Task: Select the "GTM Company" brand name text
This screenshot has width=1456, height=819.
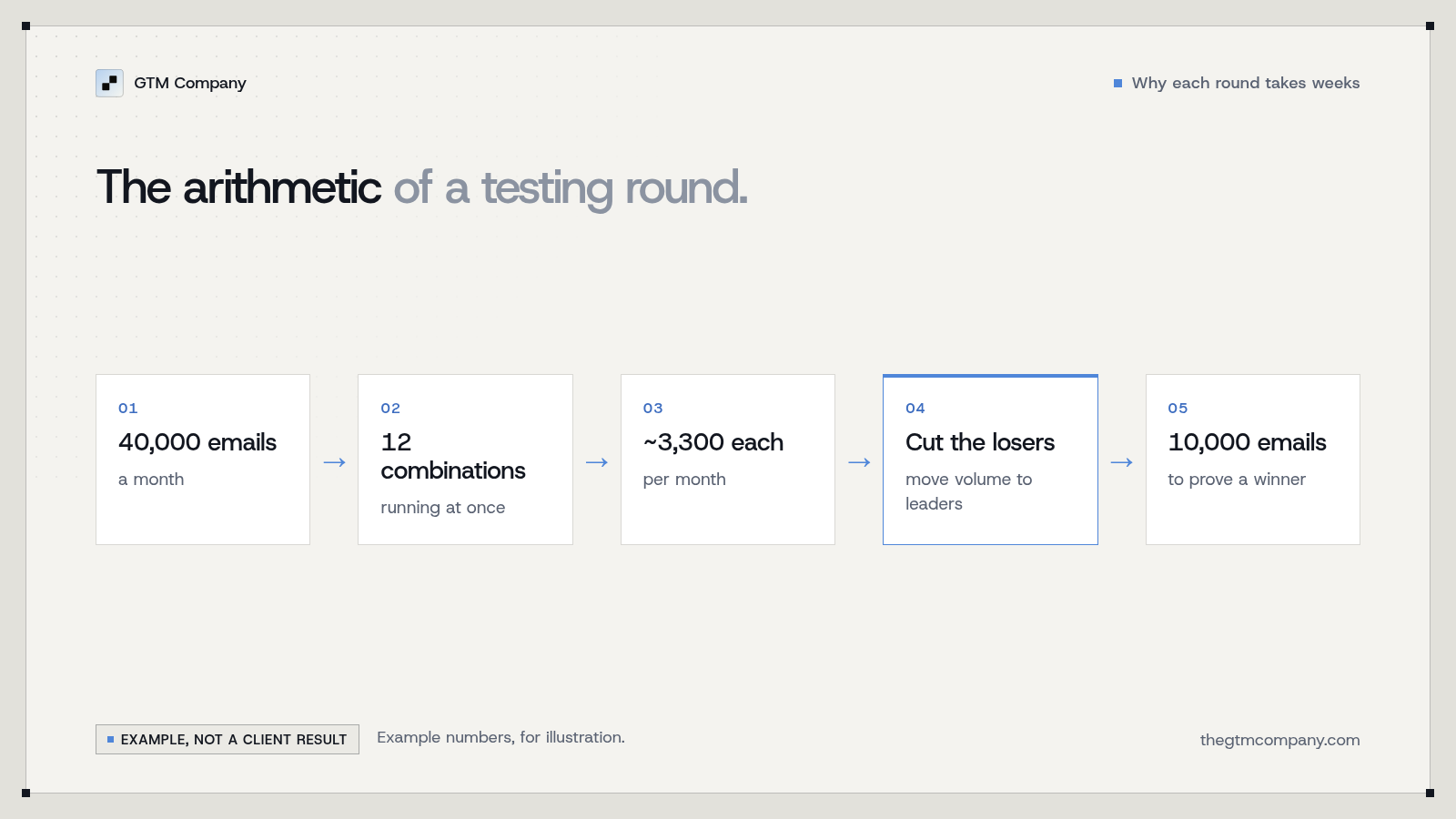Action: coord(190,83)
